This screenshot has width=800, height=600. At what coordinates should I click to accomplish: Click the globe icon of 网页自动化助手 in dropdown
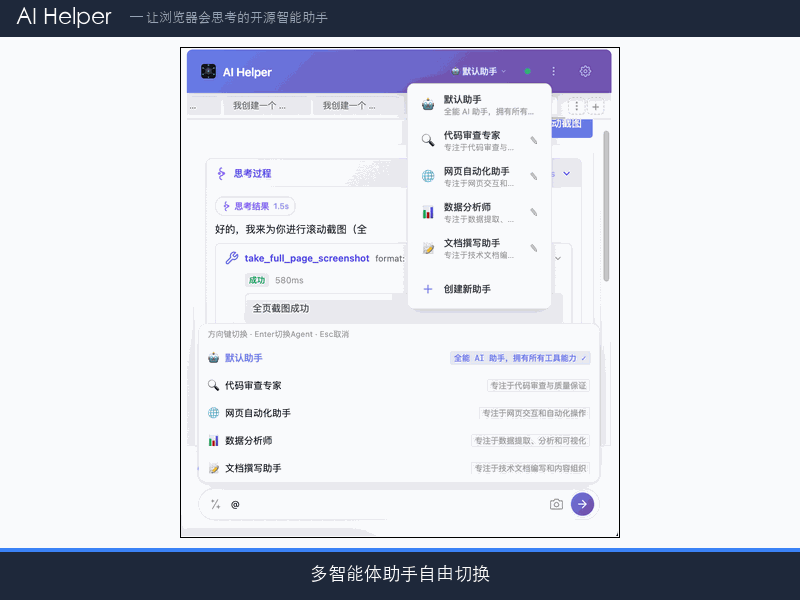click(x=428, y=176)
